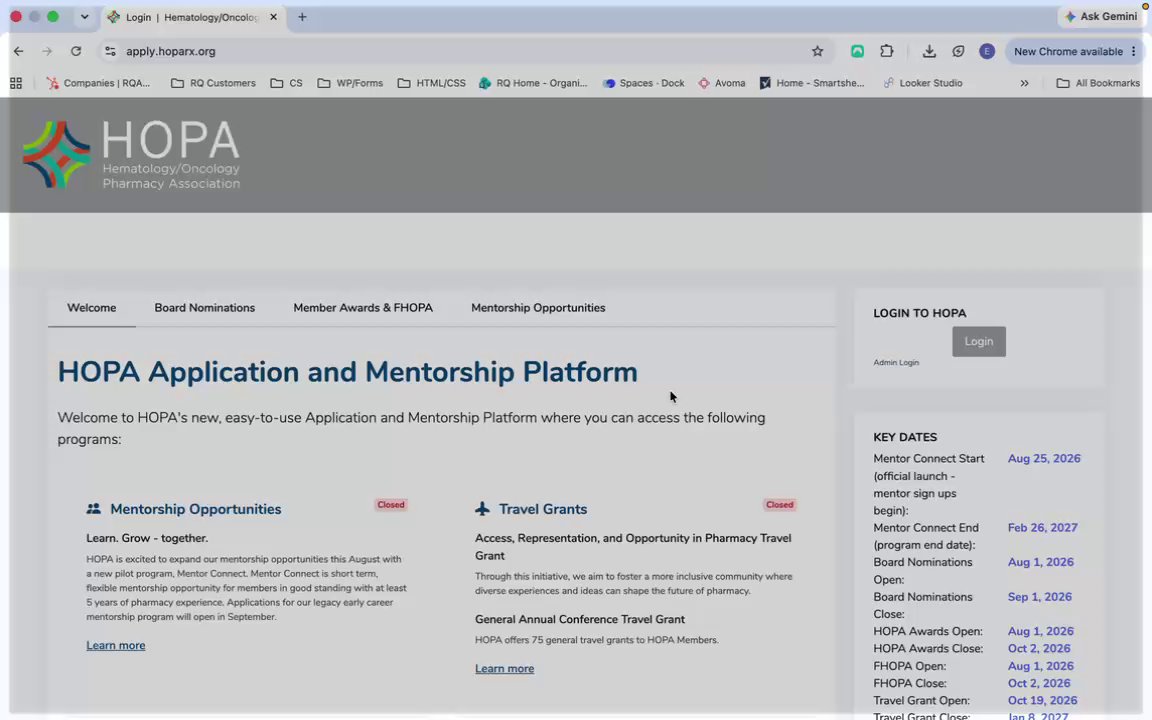Open the Avoma bookmark
The width and height of the screenshot is (1152, 720).
721,83
